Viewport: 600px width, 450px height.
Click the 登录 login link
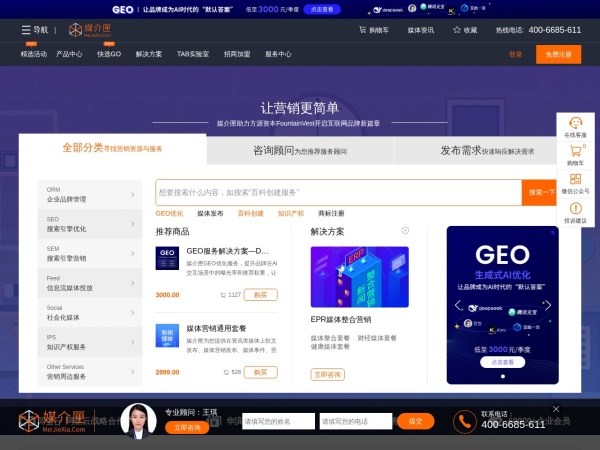point(515,54)
